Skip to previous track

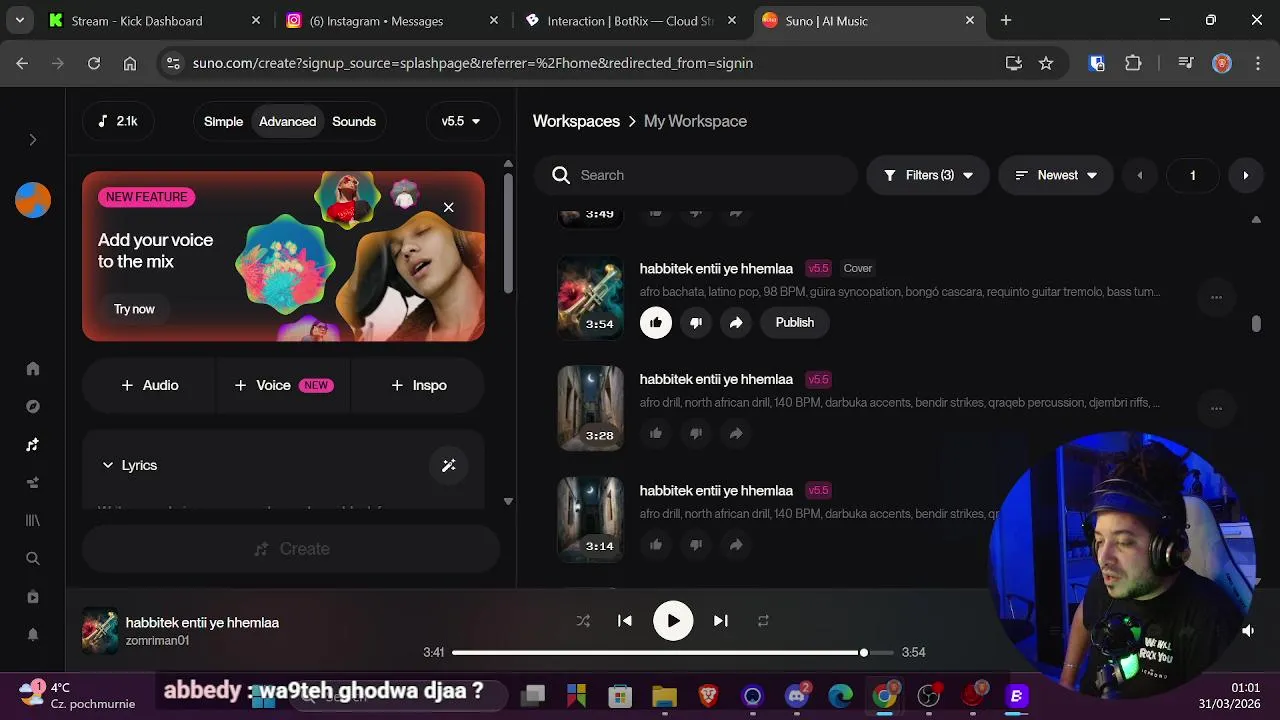click(x=625, y=621)
